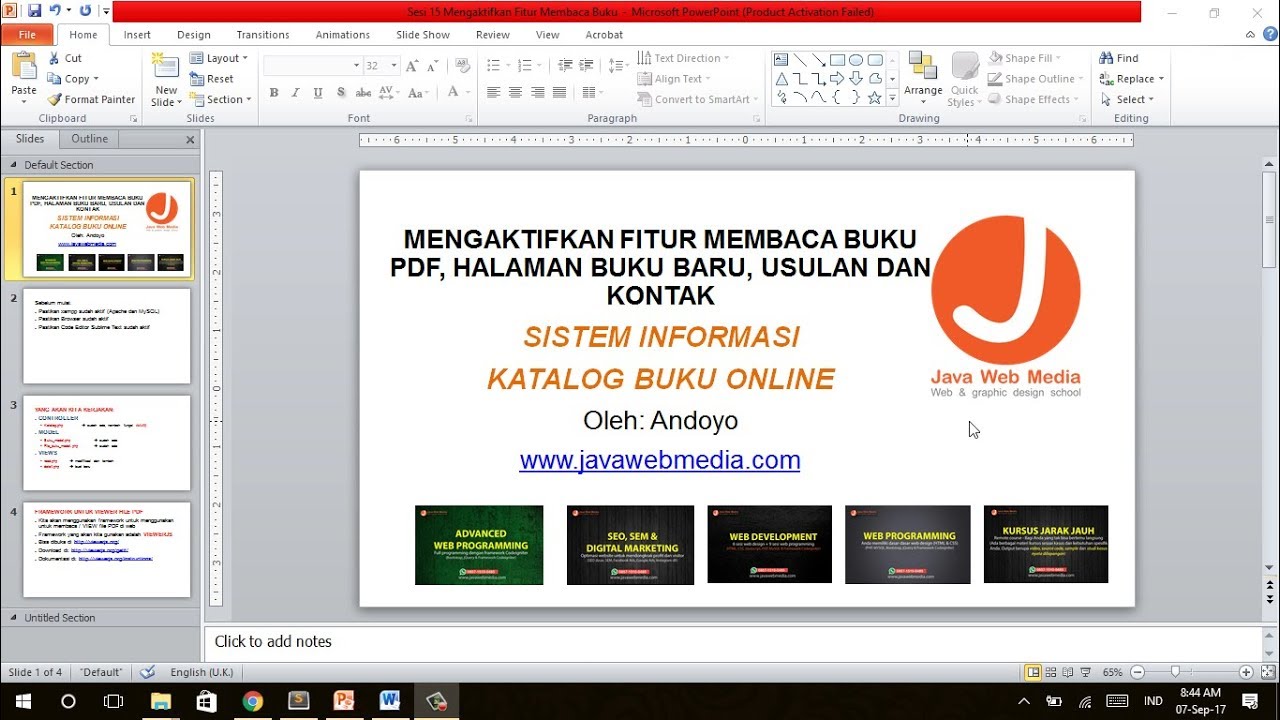Click the Decrease List Level icon
This screenshot has width=1280, height=720.
pos(565,65)
